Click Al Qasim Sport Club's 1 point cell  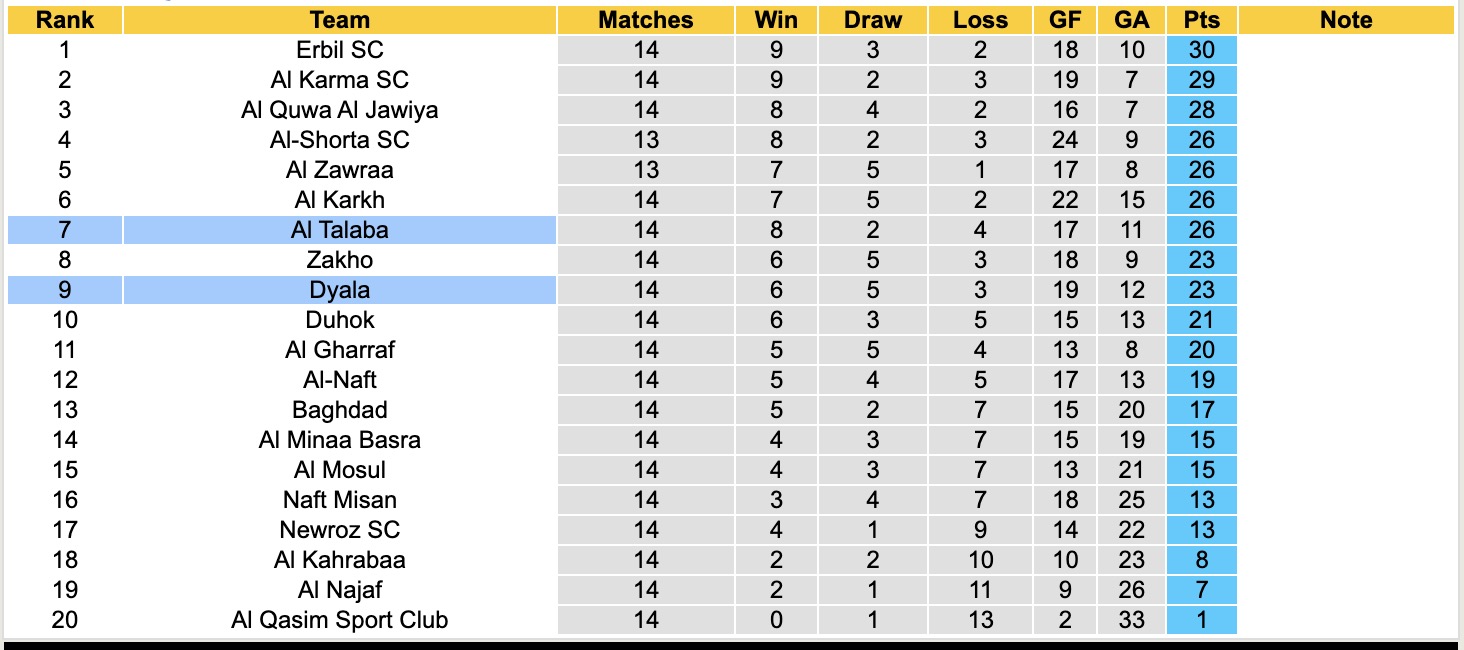click(1201, 620)
